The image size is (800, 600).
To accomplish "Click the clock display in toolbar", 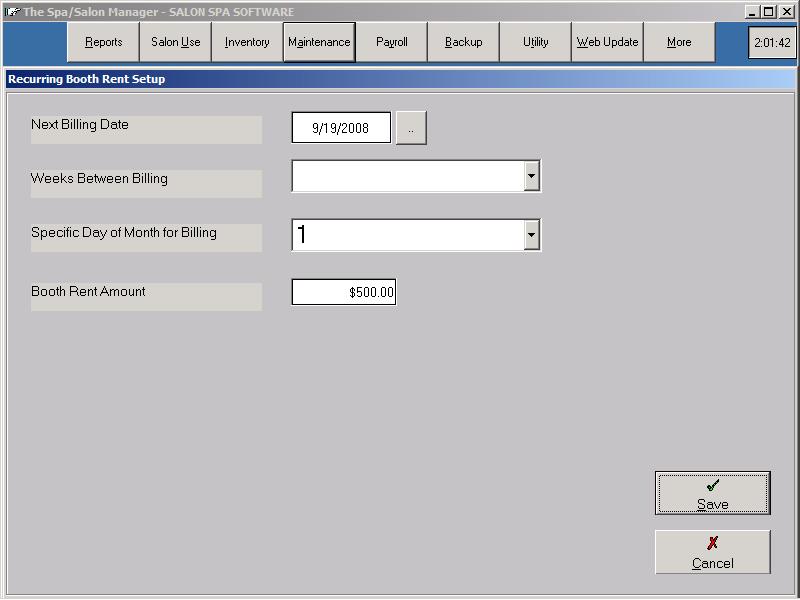I will click(772, 42).
